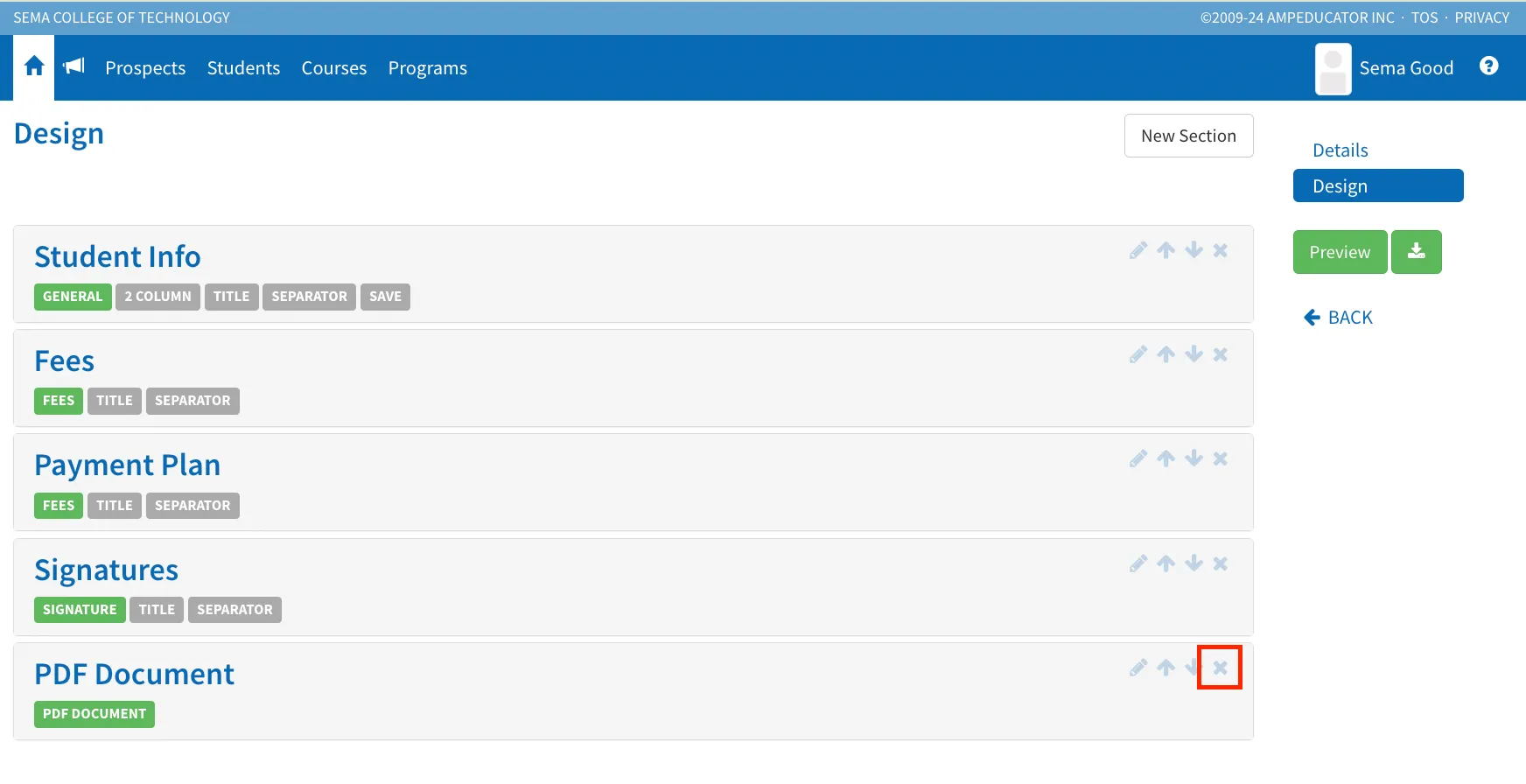Delete the PDF Document section
The image size is (1526, 784).
click(x=1221, y=668)
